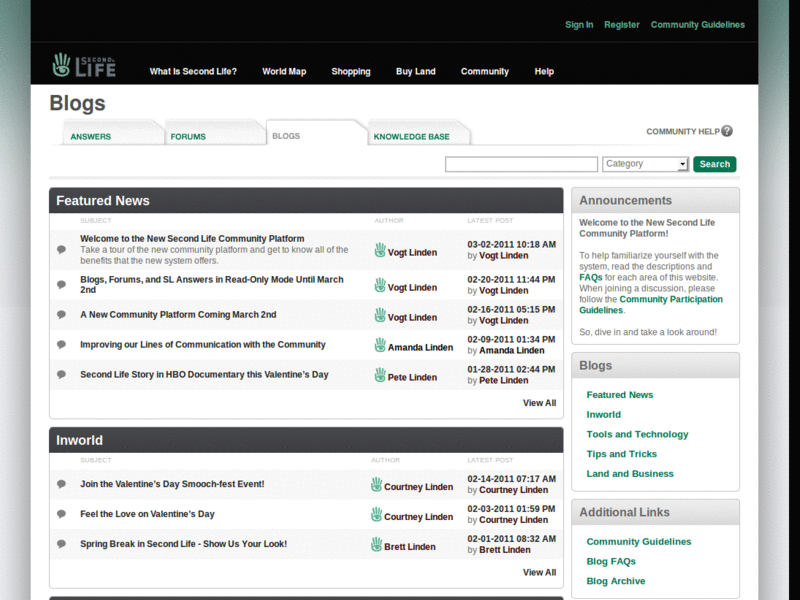The width and height of the screenshot is (800, 600).
Task: Open post 'Feel the Love on Valentine's Day'
Action: [x=147, y=514]
